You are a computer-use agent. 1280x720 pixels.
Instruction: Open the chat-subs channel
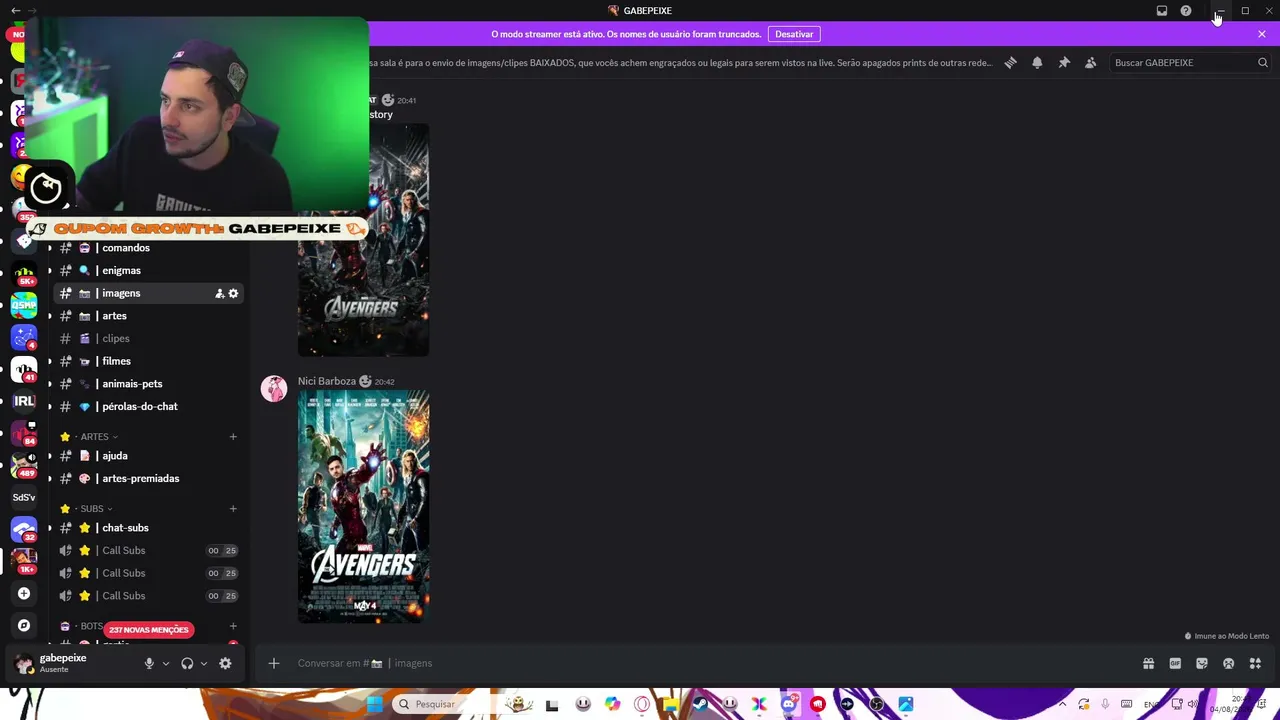[147, 528]
